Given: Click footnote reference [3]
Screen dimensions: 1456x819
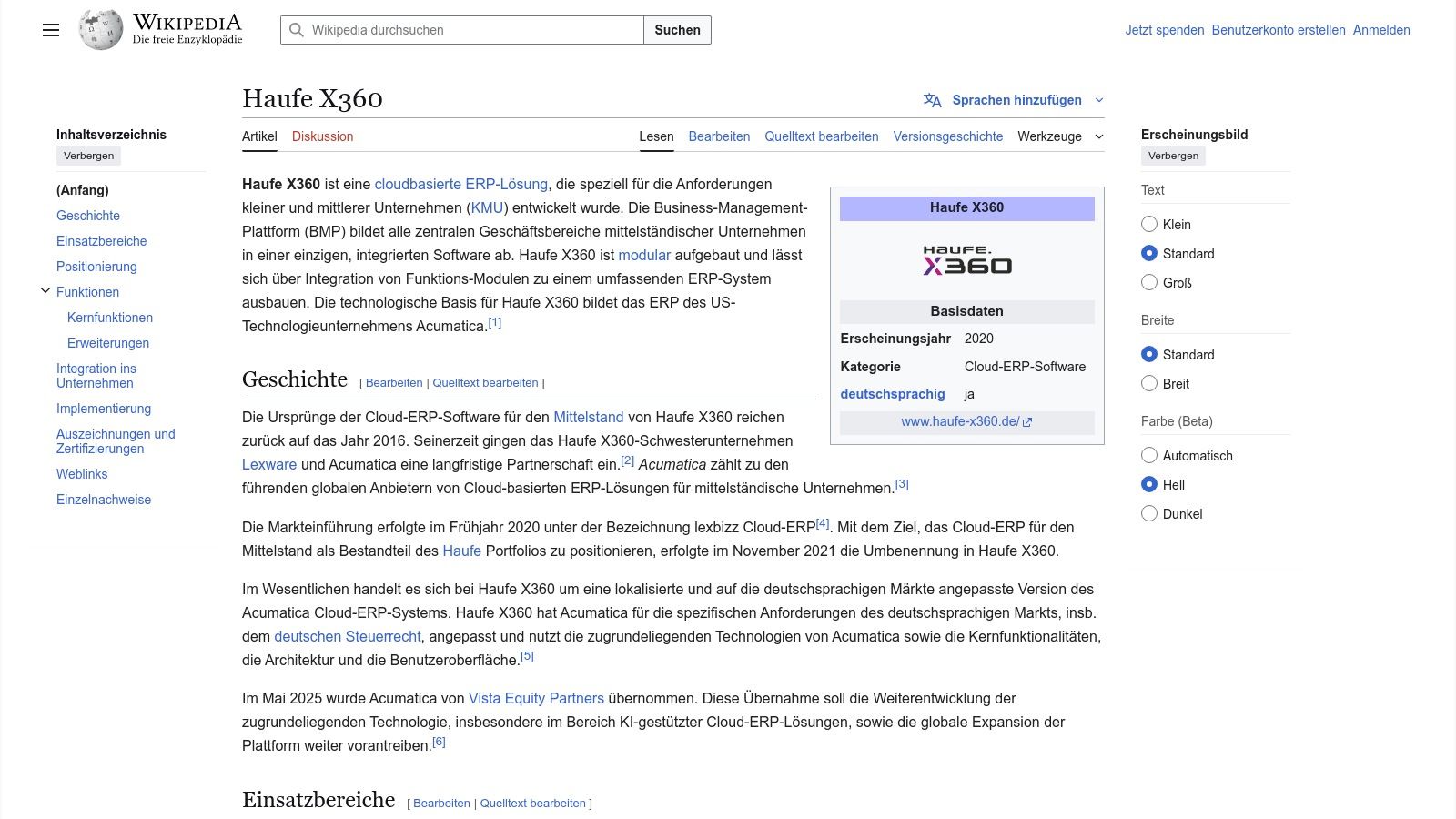Looking at the screenshot, I should [x=902, y=484].
